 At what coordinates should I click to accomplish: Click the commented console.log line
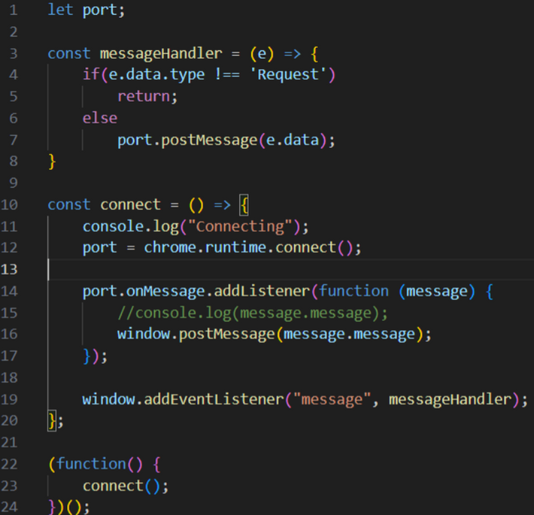(252, 313)
